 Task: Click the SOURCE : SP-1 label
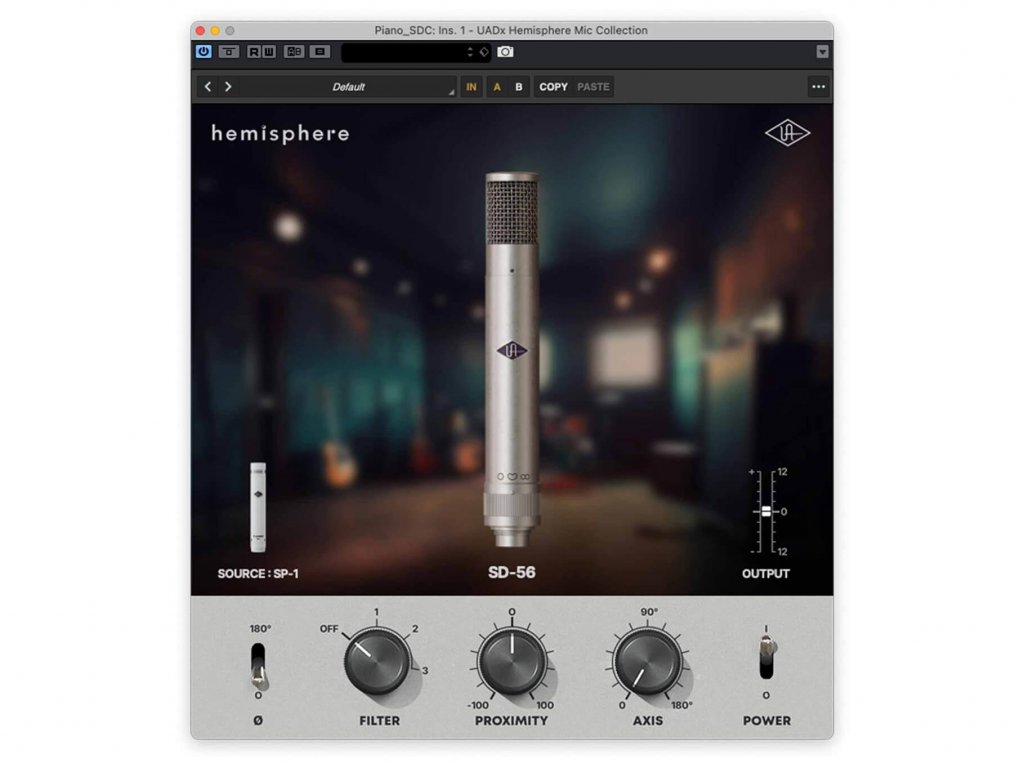click(258, 573)
